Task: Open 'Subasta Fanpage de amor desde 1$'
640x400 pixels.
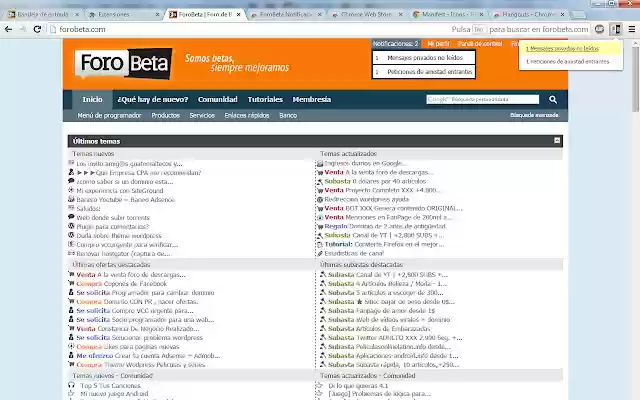Action: pos(382,311)
